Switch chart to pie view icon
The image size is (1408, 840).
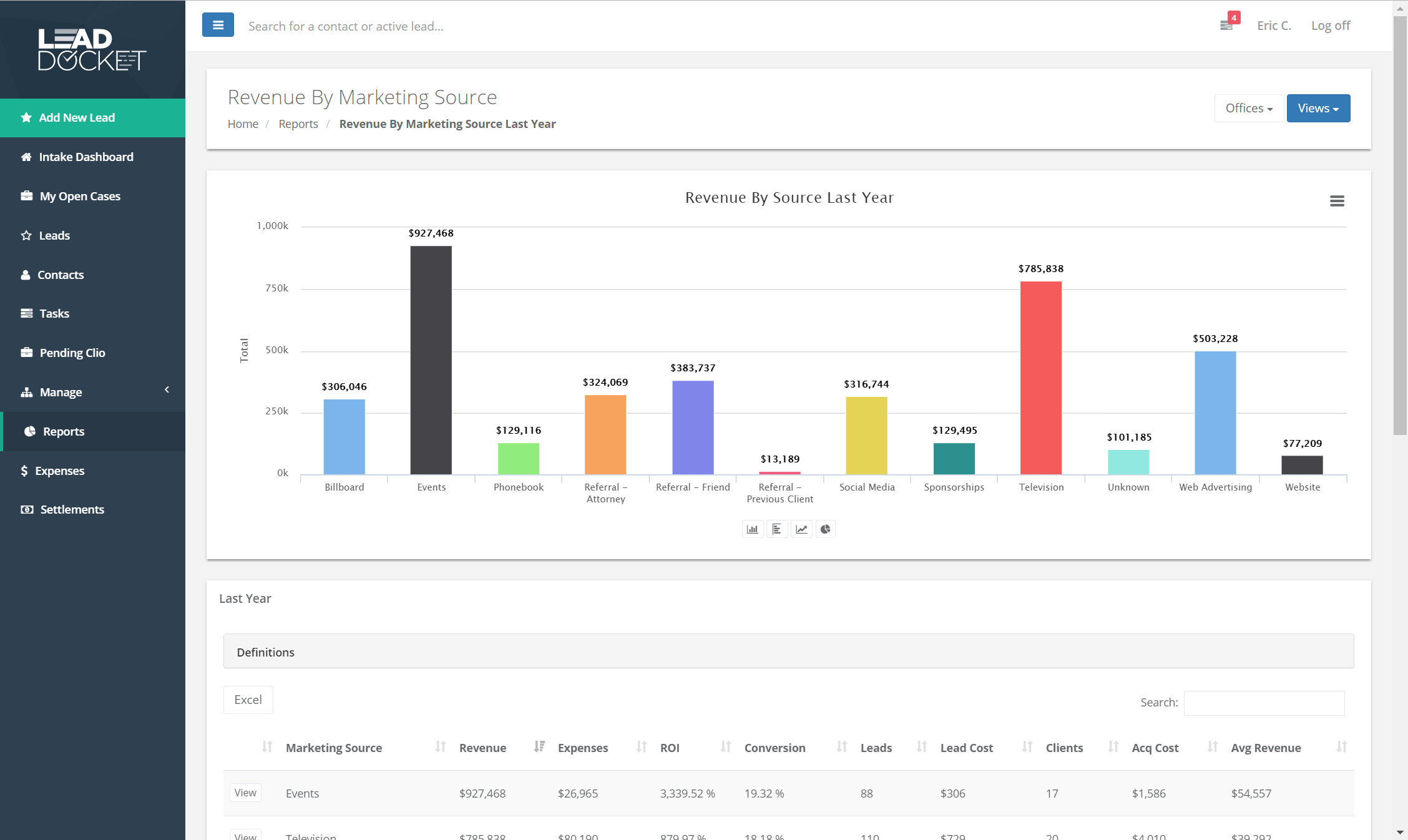tap(825, 529)
